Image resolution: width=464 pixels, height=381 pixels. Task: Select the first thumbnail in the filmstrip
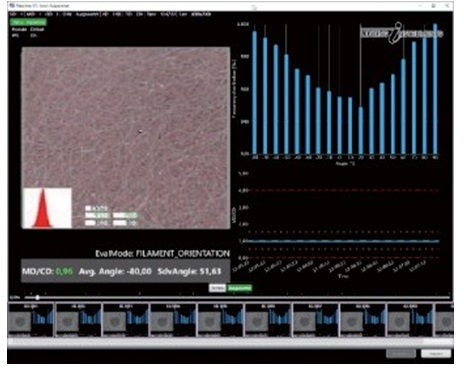point(31,320)
